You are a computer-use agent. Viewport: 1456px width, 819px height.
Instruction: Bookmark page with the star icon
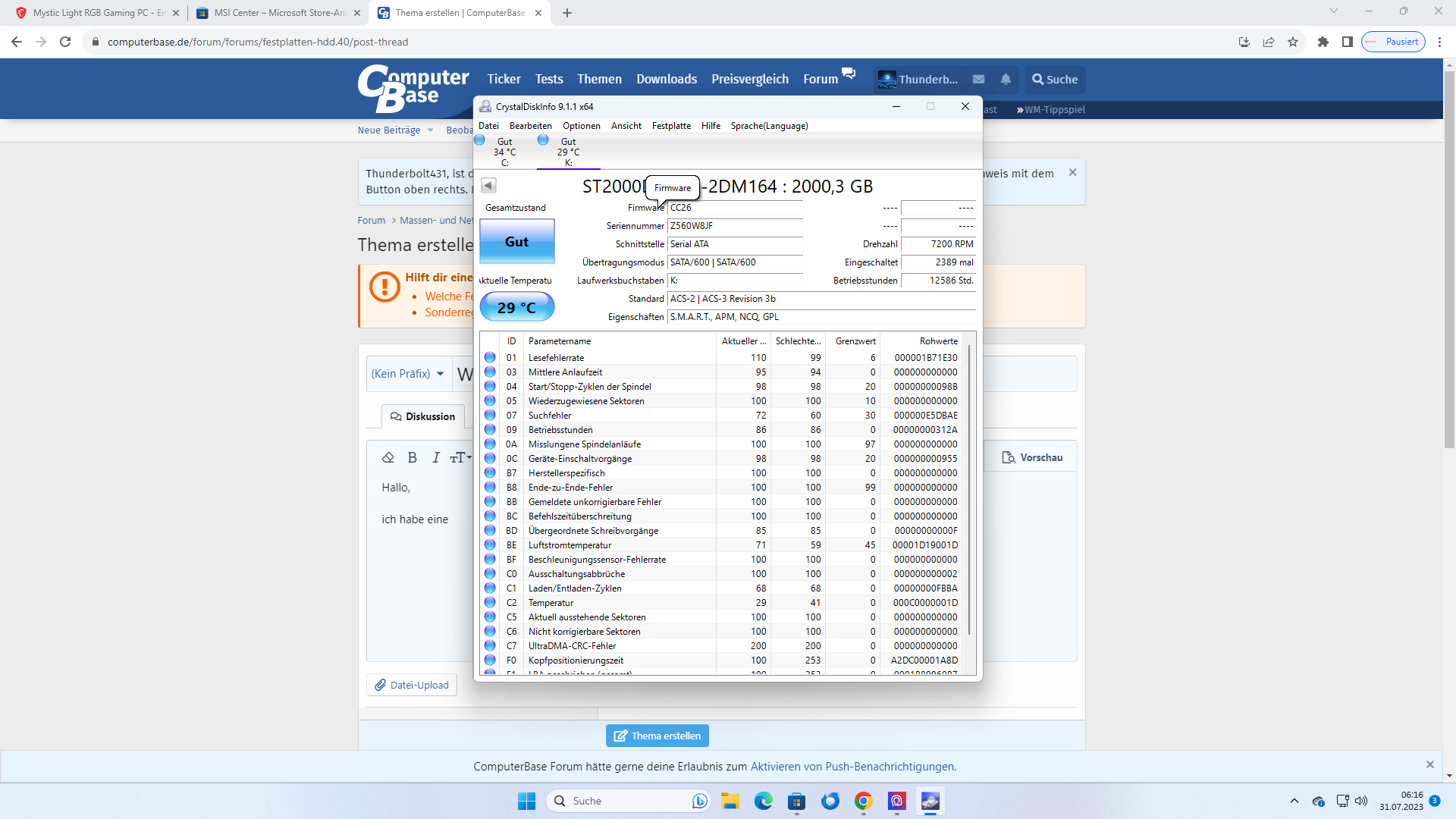(1293, 42)
